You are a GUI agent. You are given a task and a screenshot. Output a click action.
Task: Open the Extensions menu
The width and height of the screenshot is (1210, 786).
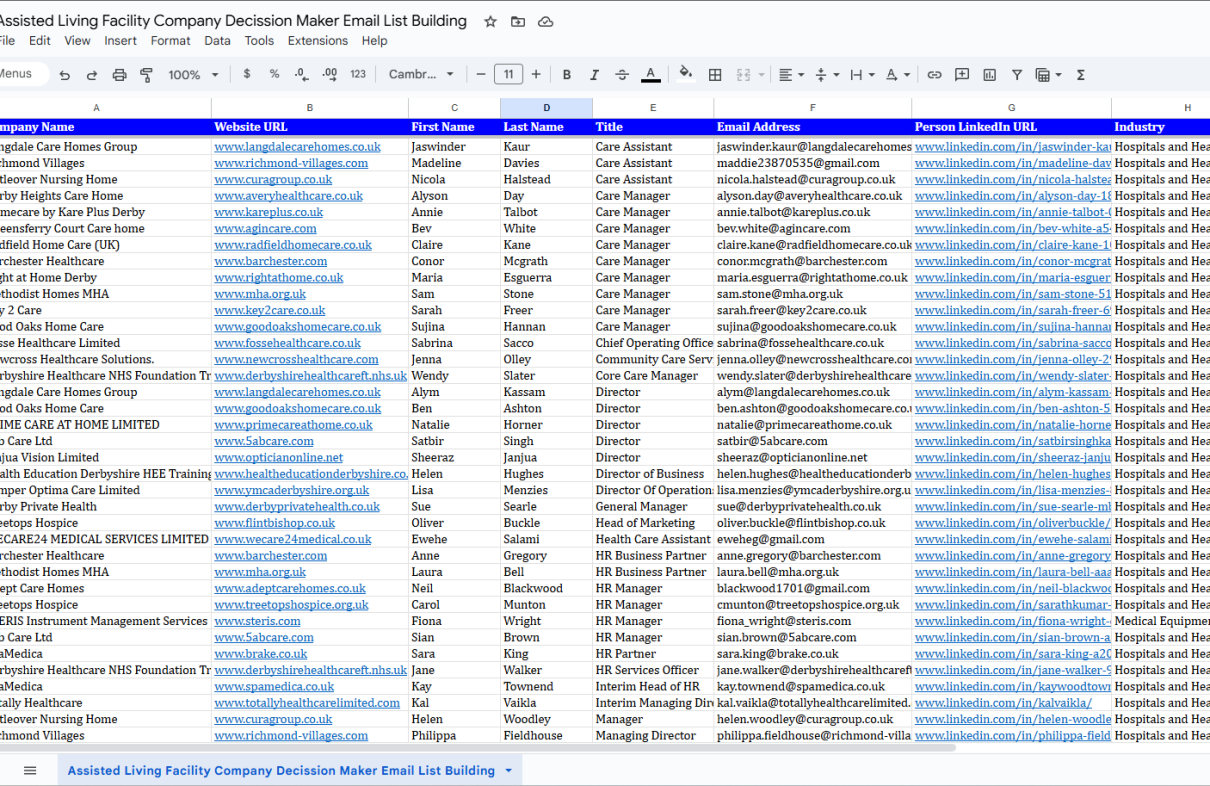point(318,41)
